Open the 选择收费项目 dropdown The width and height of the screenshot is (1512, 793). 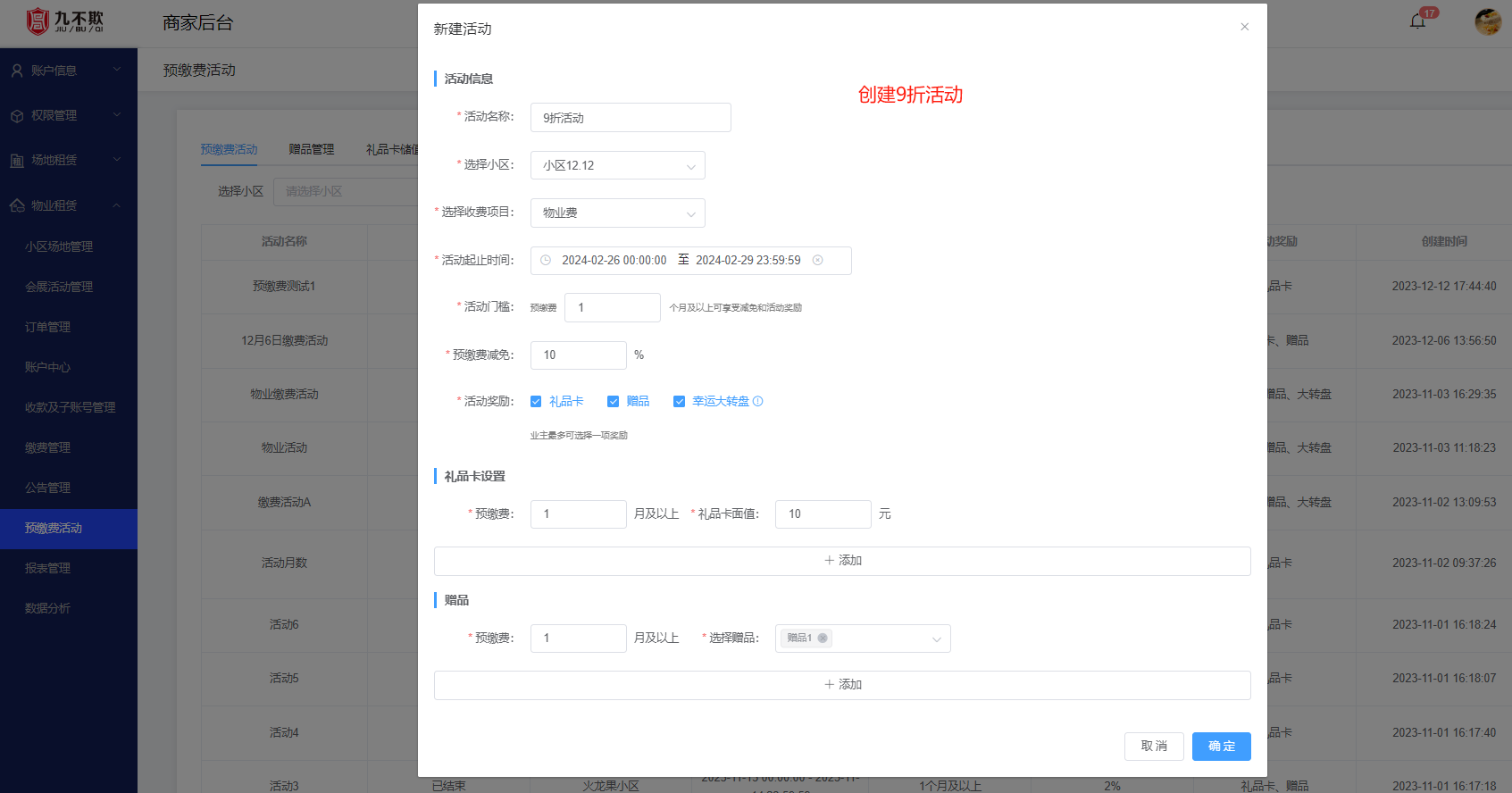(617, 213)
